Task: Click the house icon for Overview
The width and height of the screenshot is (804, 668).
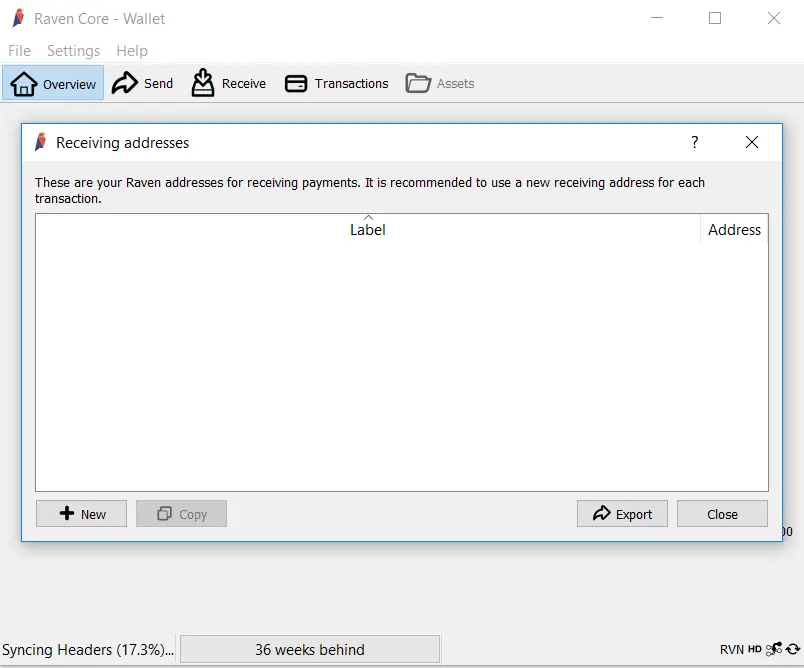Action: (24, 84)
